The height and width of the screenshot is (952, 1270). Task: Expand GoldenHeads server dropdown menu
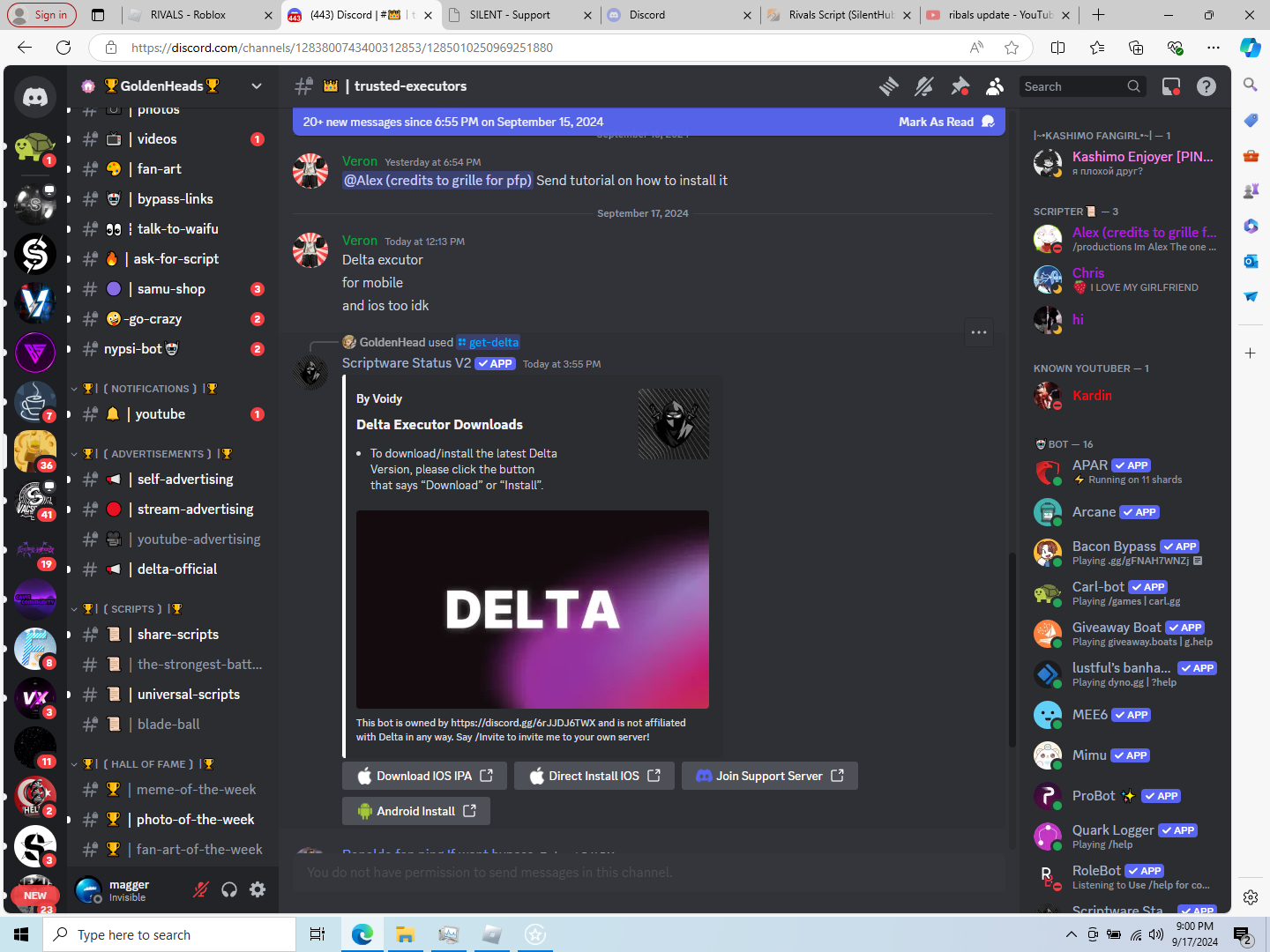pyautogui.click(x=257, y=86)
